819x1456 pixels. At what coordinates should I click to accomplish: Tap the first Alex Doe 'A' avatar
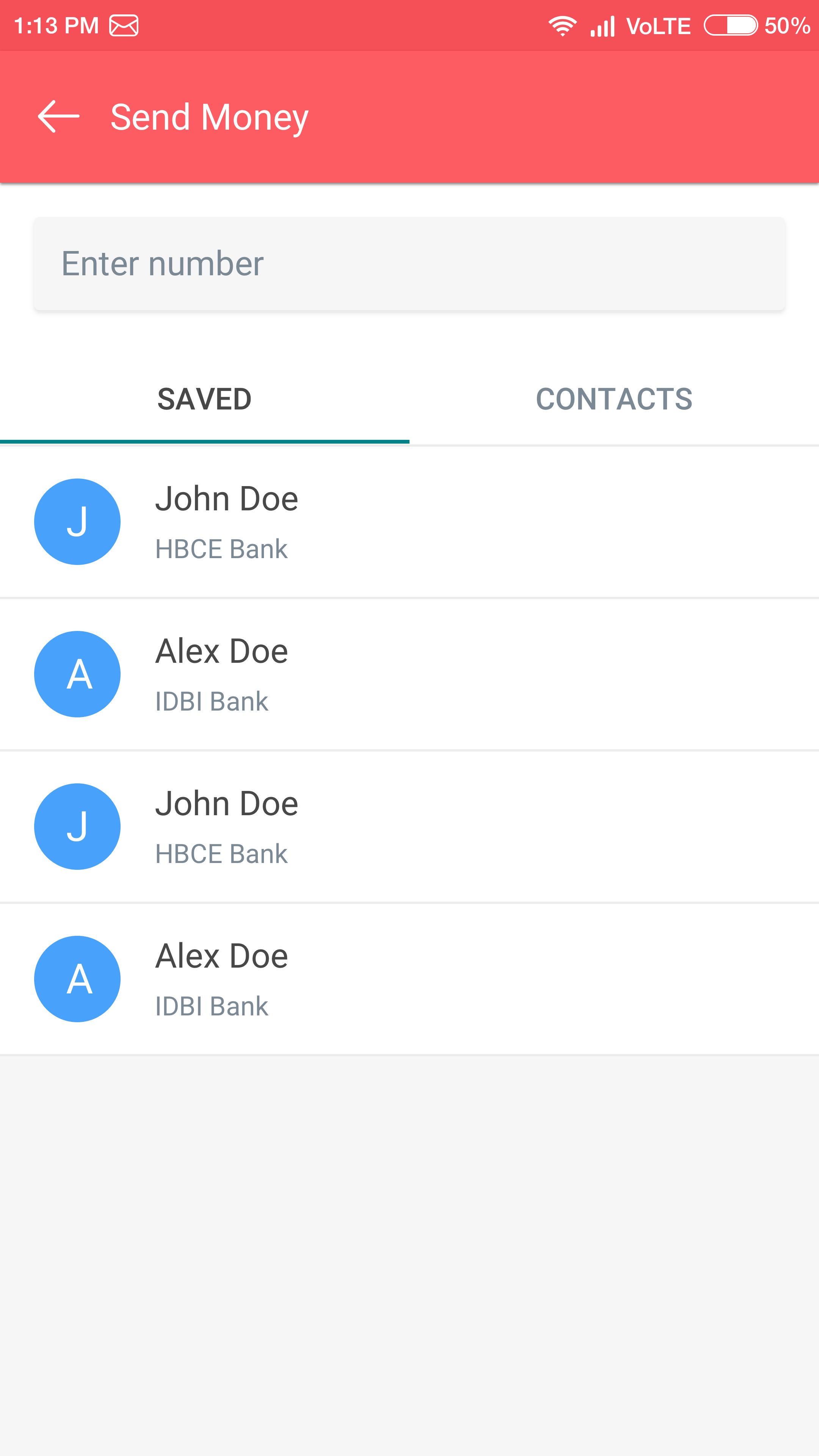point(77,674)
